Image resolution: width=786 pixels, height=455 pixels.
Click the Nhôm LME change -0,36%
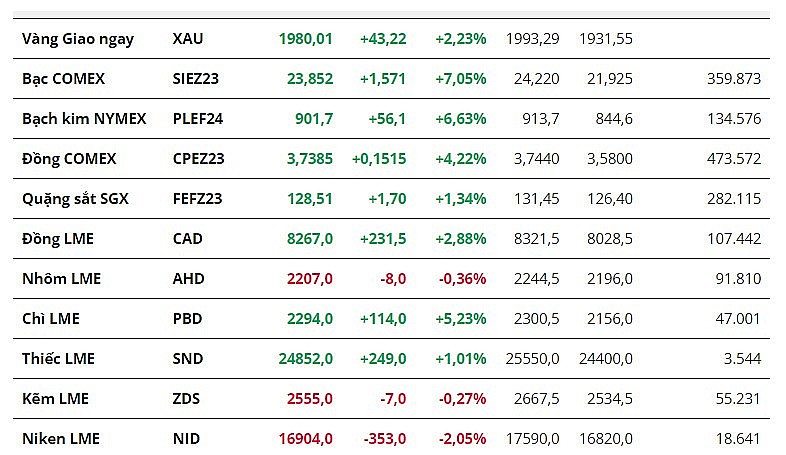(x=462, y=279)
